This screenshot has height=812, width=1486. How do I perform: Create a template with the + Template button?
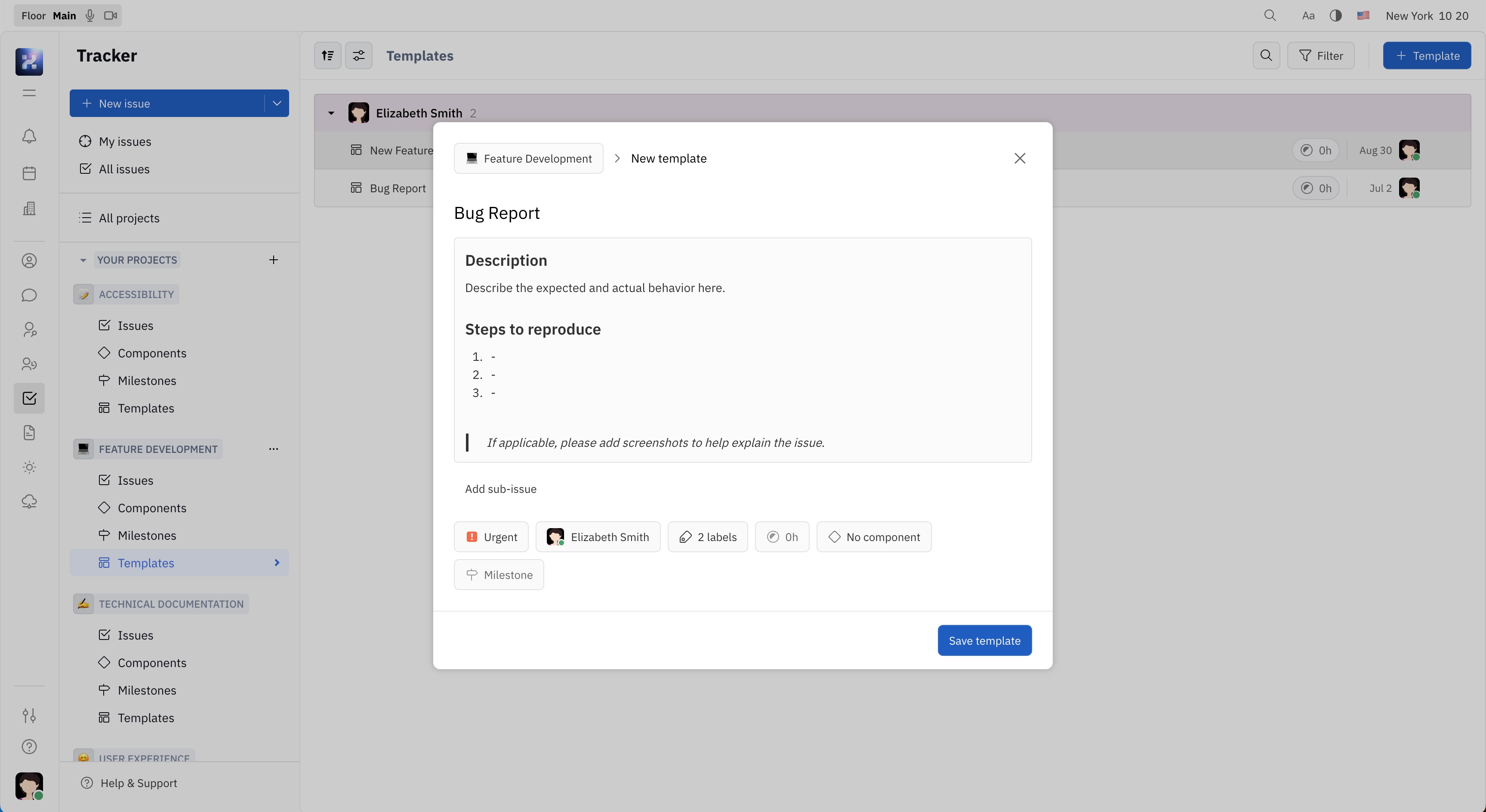pos(1427,55)
